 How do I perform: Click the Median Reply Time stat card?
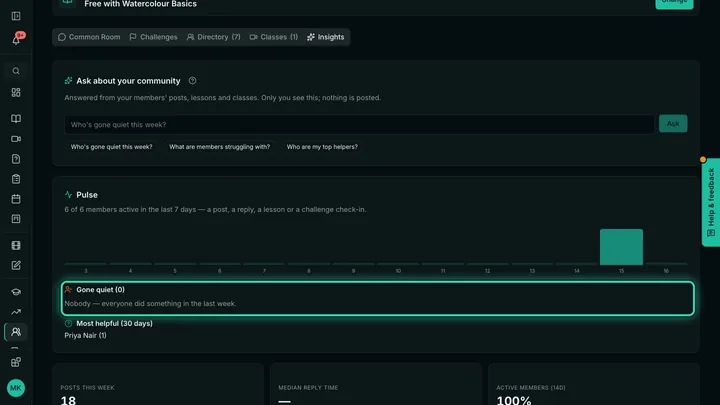click(376, 384)
